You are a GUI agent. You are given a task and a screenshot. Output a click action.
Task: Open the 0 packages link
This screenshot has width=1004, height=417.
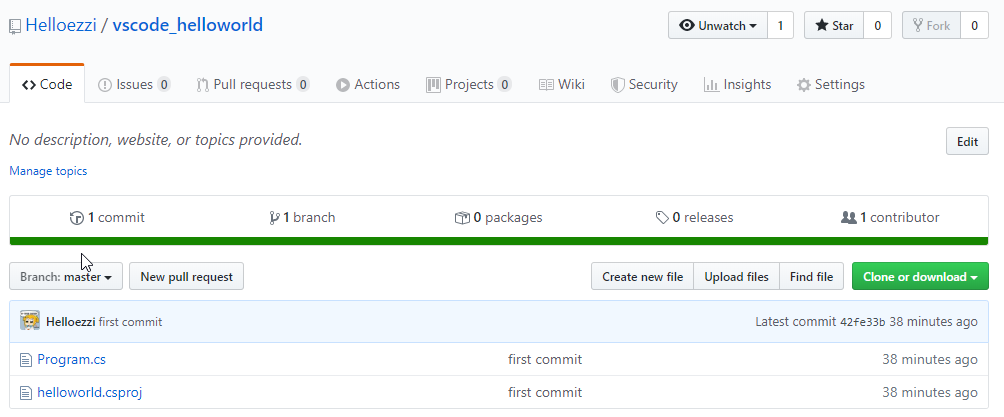[498, 218]
